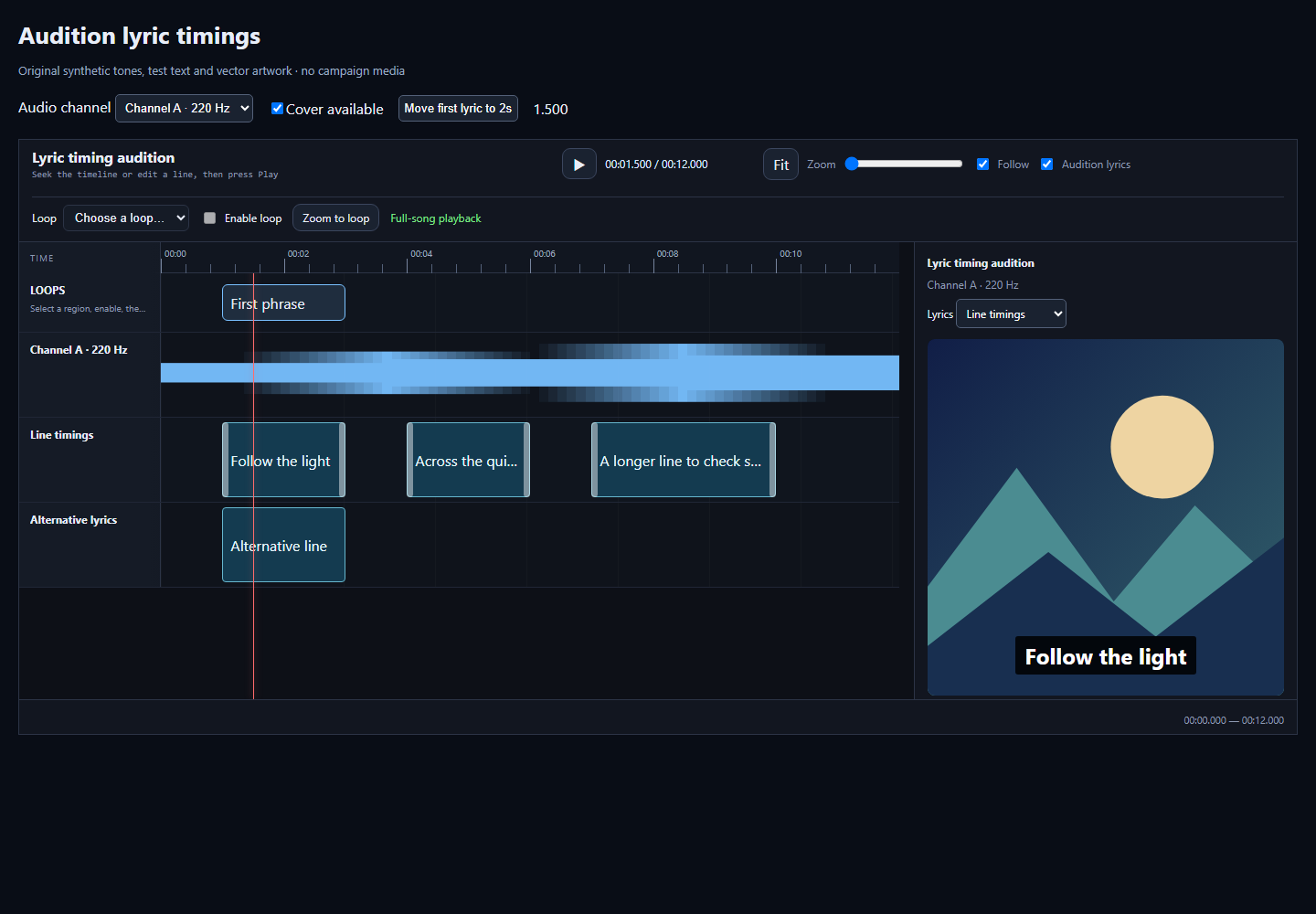Toggle the Cover available checkbox
The height and width of the screenshot is (914, 1316).
click(277, 108)
